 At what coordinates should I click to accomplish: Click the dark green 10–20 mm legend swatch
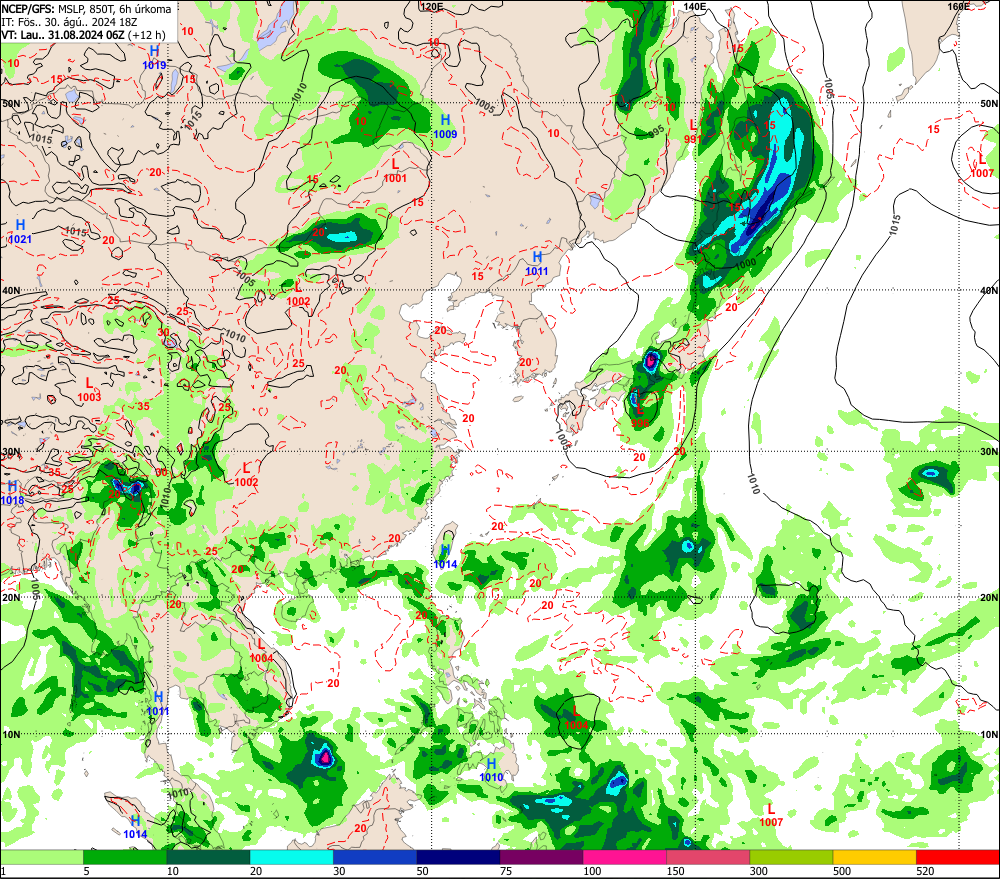point(209,857)
